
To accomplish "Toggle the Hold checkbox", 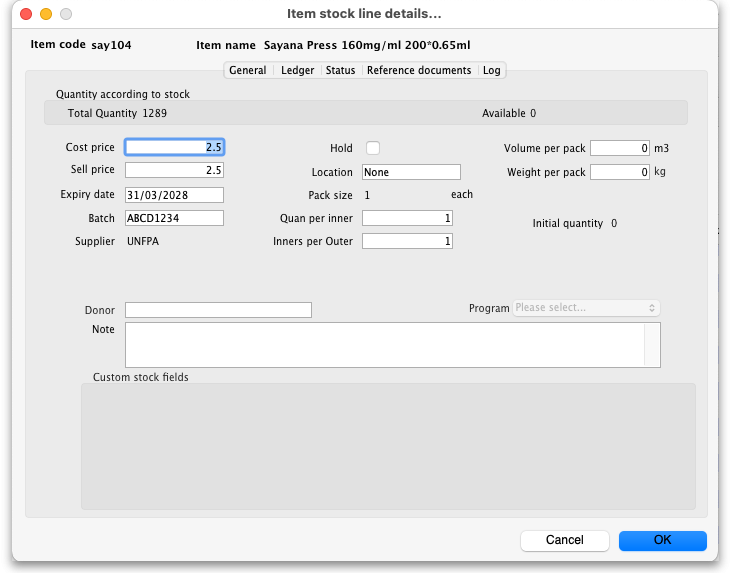I will click(373, 148).
